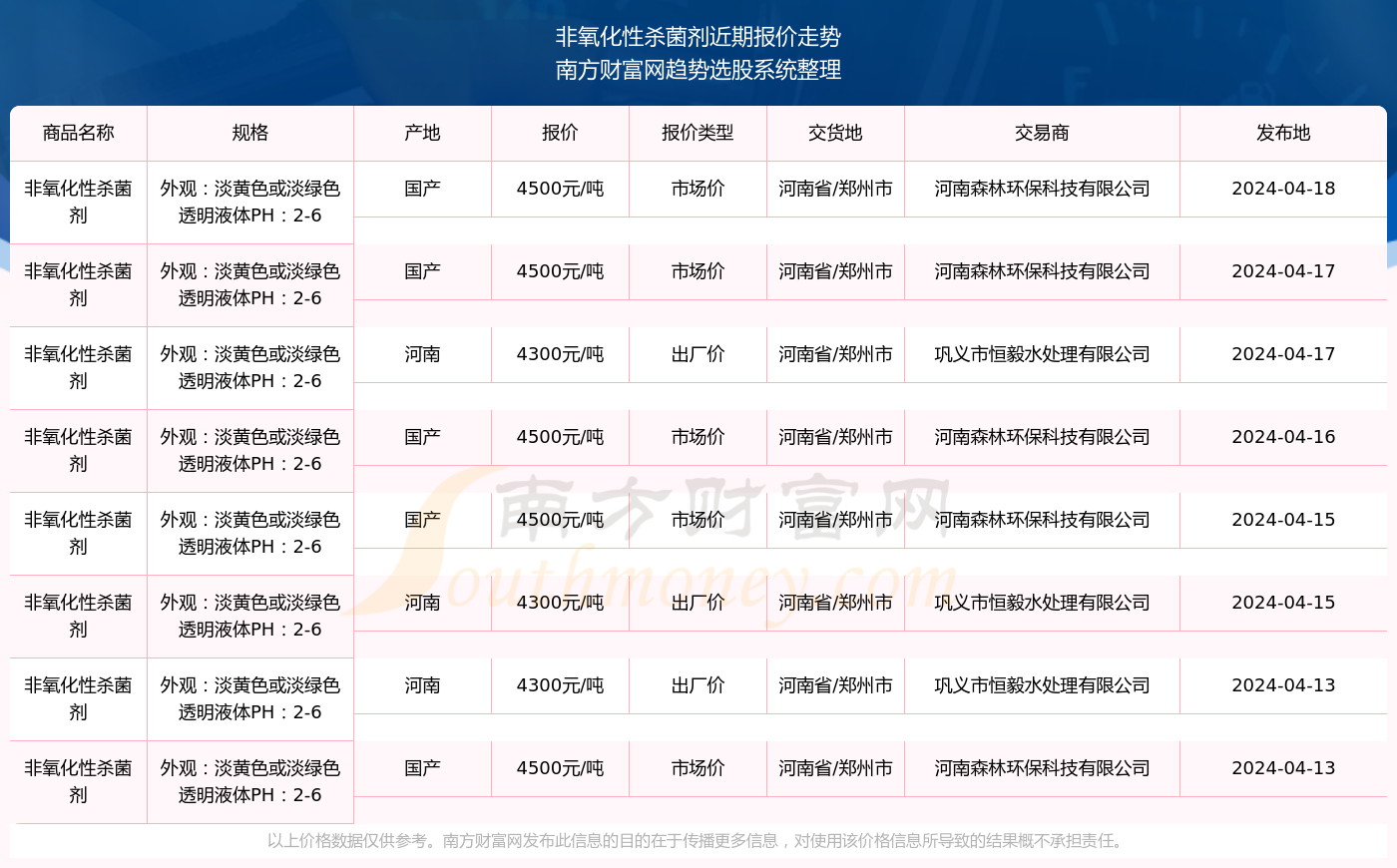This screenshot has width=1397, height=868.
Task: Click the first row's 市场价 cell
Action: pos(698,189)
